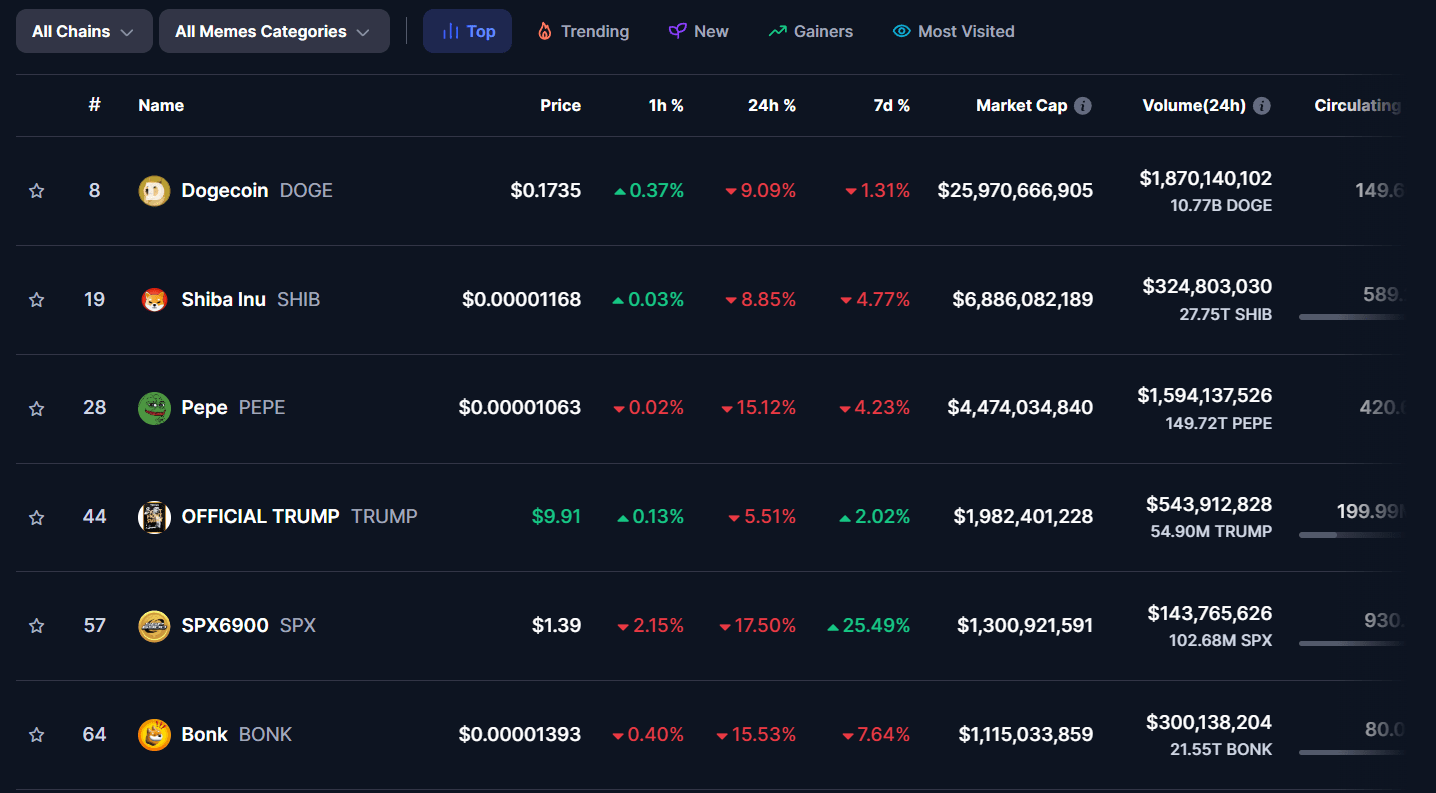Switch to the Trending tab
This screenshot has height=793, width=1436.
click(583, 31)
